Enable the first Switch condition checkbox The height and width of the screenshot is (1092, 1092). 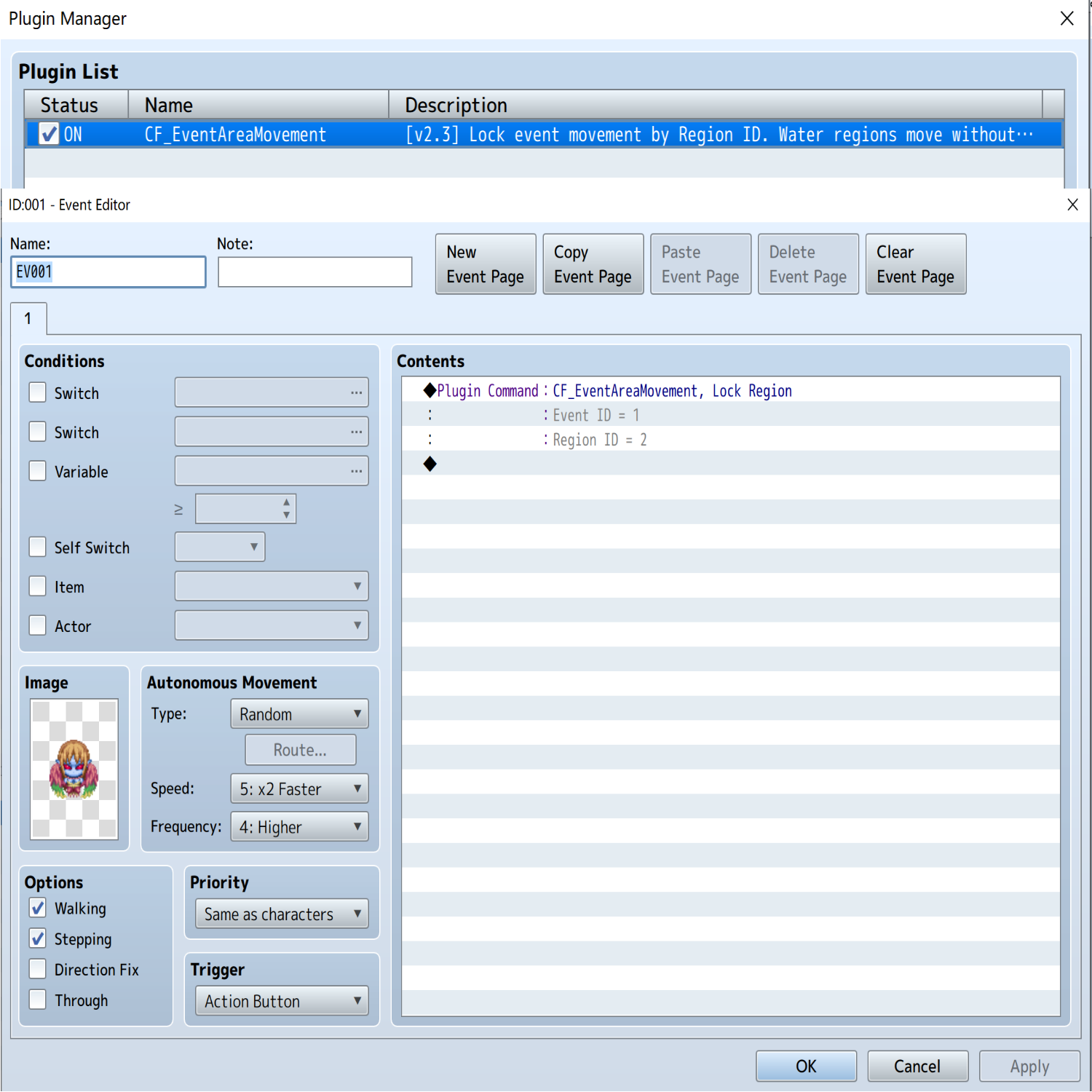point(38,392)
